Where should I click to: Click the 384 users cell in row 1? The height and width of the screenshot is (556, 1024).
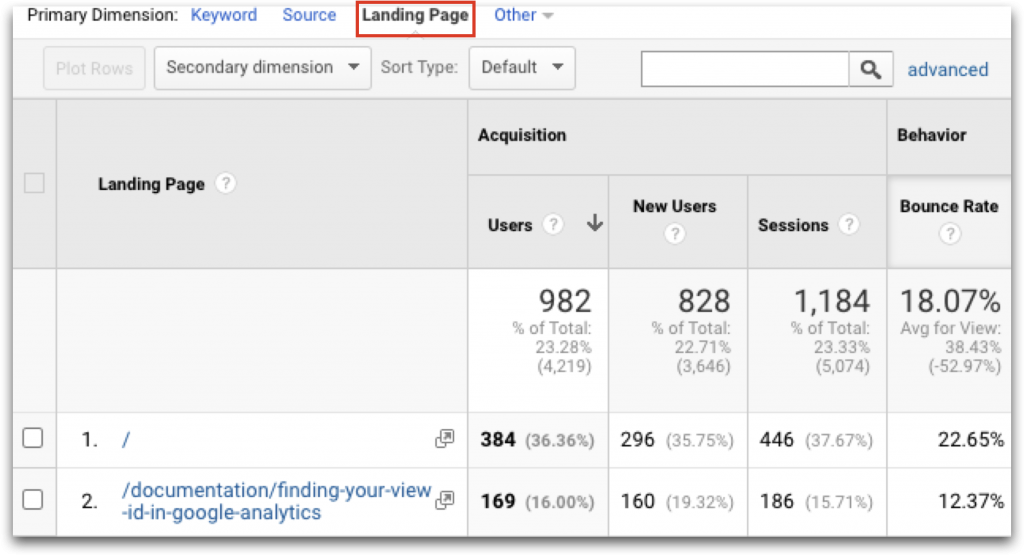[x=498, y=440]
